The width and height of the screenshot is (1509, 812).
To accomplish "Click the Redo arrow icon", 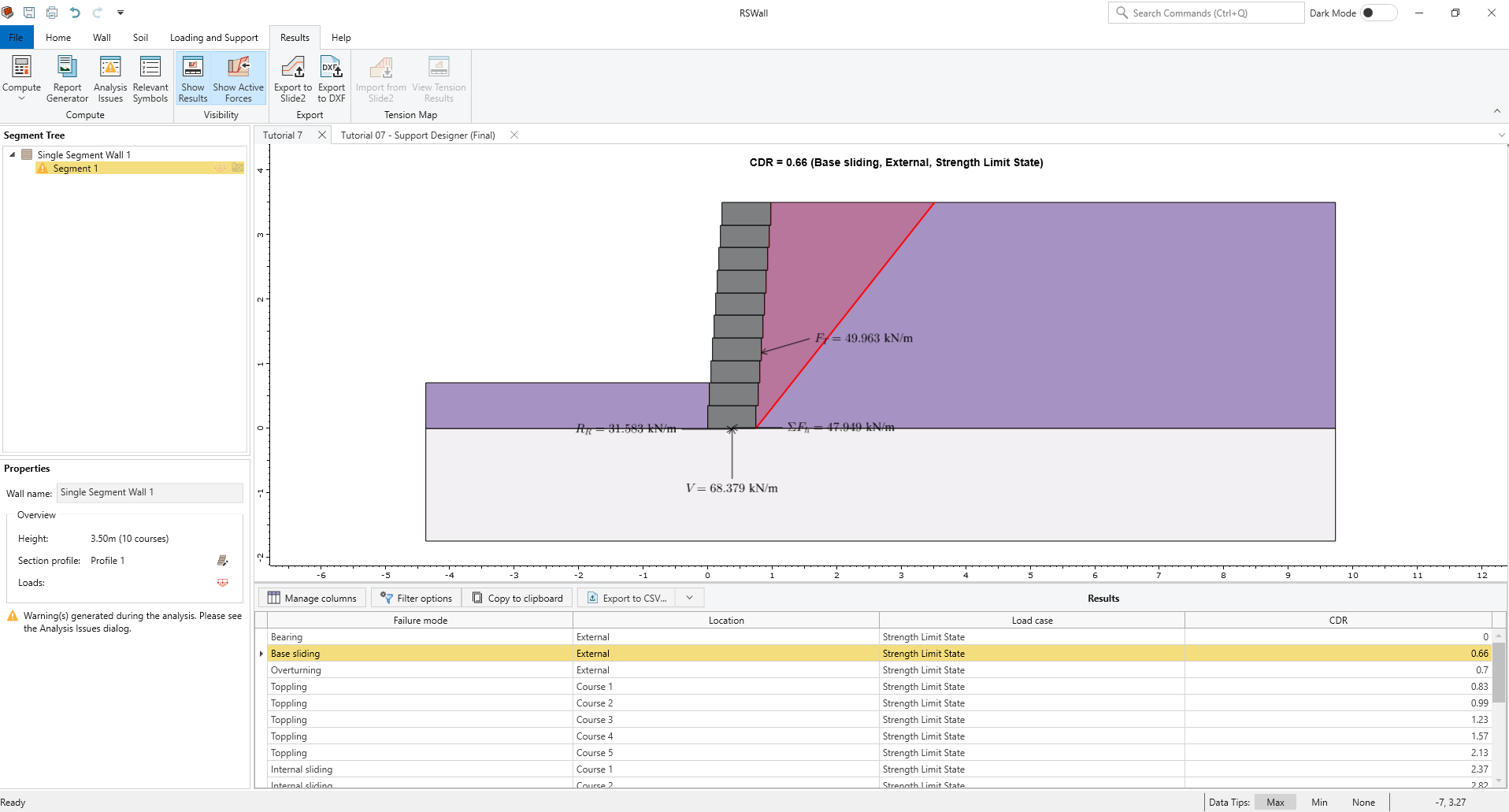I will point(98,13).
